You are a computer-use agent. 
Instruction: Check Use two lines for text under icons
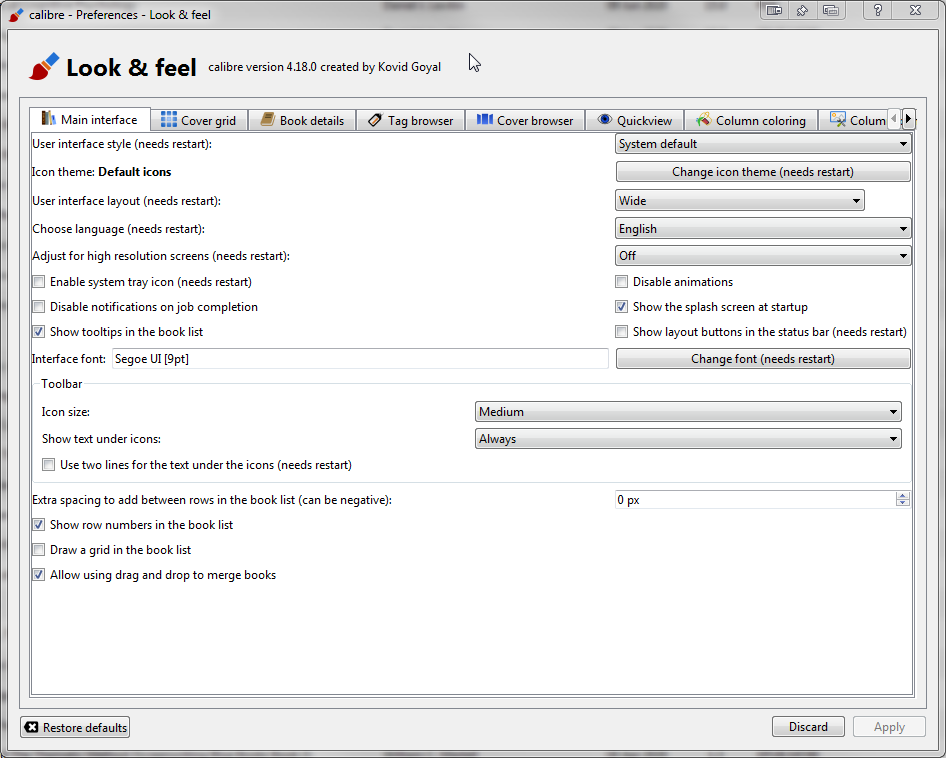(48, 465)
